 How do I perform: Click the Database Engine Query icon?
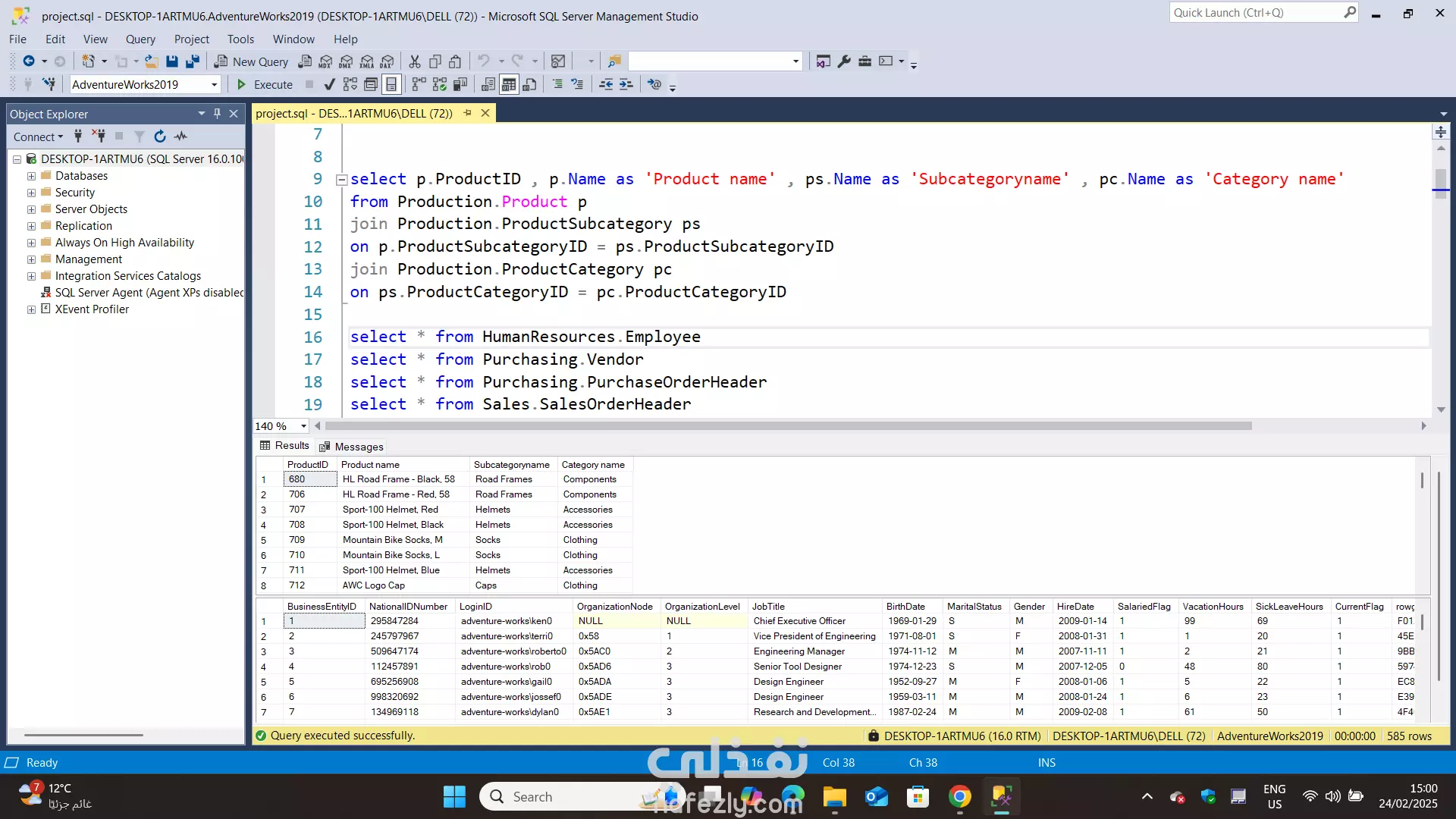tap(305, 61)
